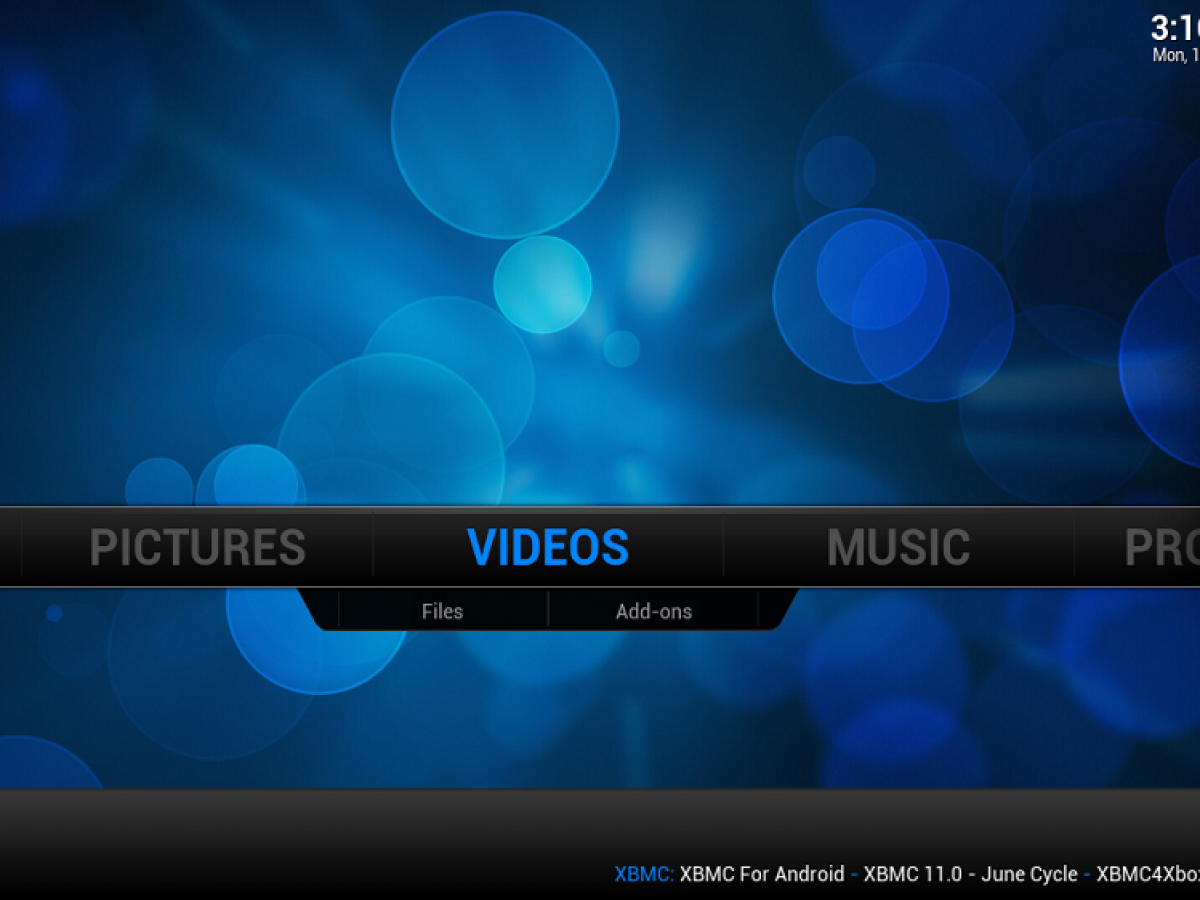Open XBMC 11.0 - June Cycle headline
This screenshot has height=900, width=1200.
tap(970, 874)
